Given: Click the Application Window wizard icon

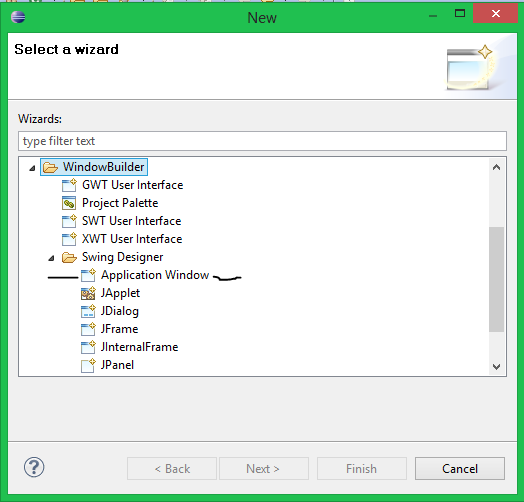Looking at the screenshot, I should 89,275.
